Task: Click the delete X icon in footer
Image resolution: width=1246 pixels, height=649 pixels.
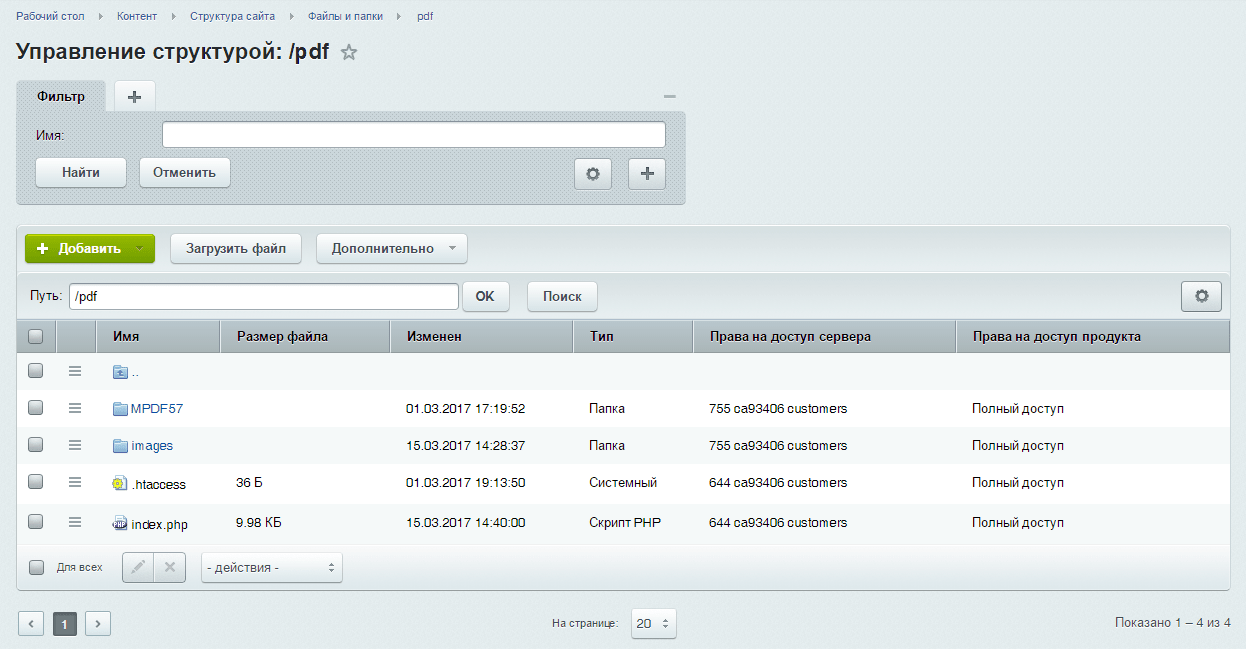Action: tap(169, 567)
